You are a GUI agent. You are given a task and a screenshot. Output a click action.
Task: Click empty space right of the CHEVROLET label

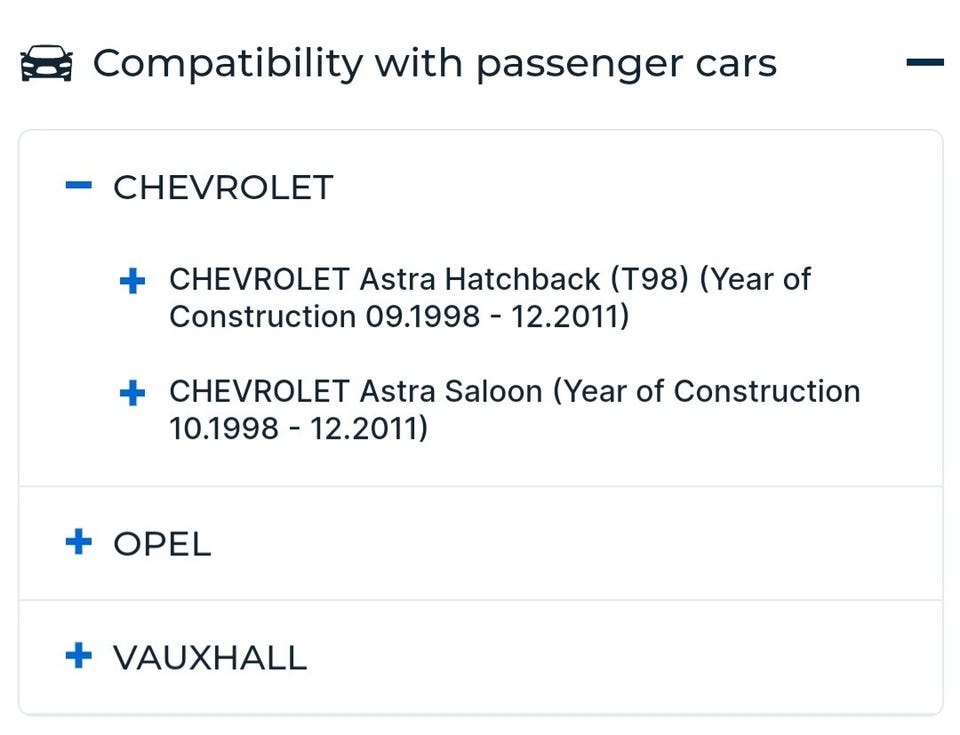pyautogui.click(x=620, y=187)
